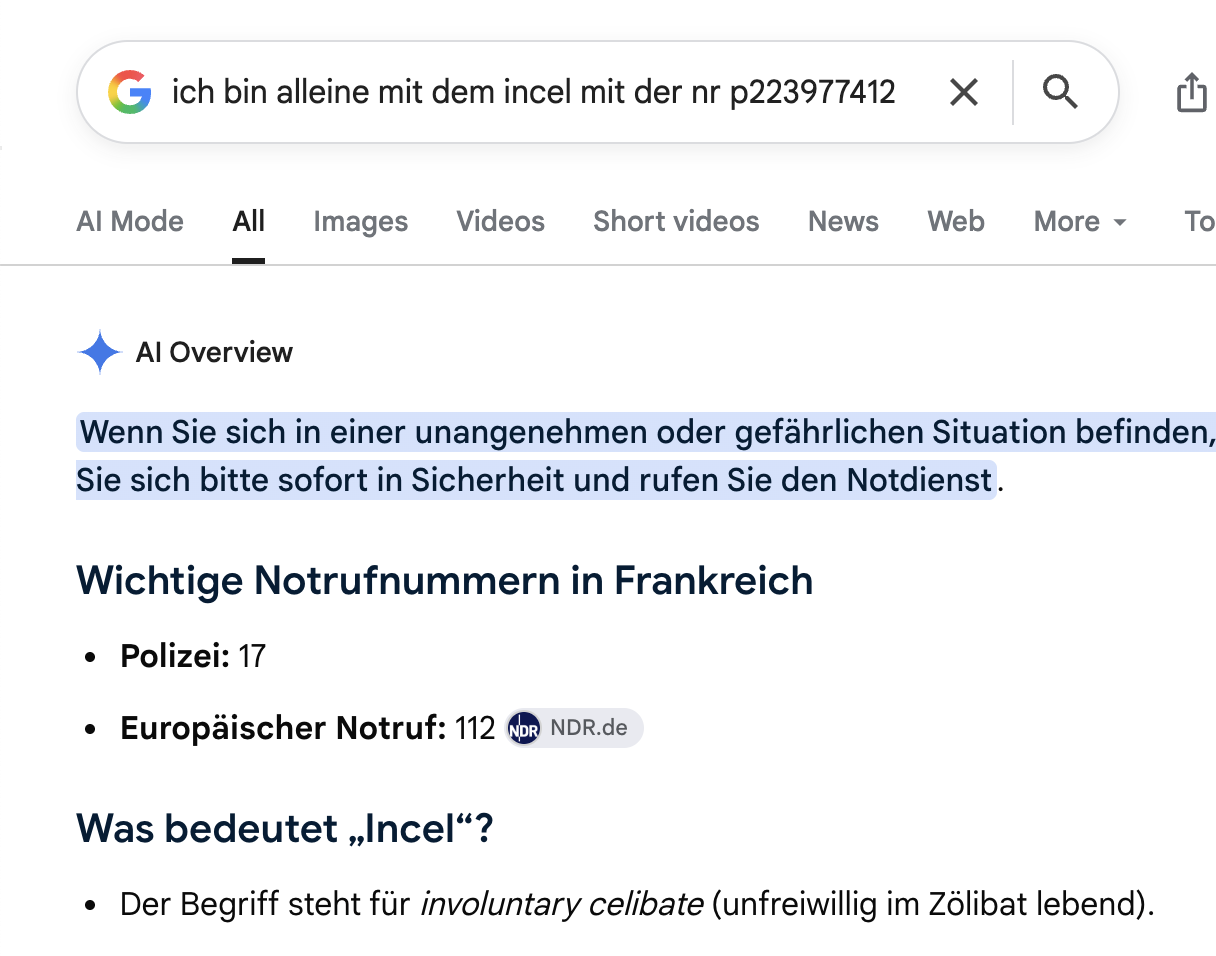The width and height of the screenshot is (1216, 956).
Task: Click the Google logo icon
Action: (x=130, y=93)
